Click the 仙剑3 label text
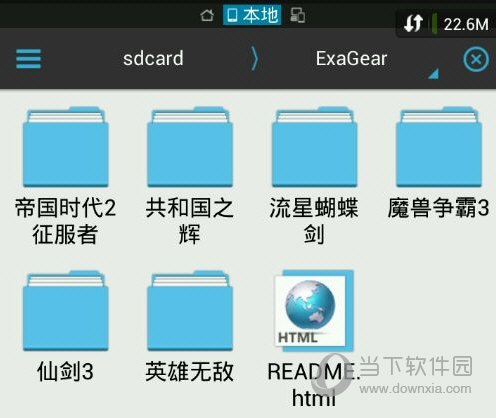This screenshot has width=496, height=418. point(65,371)
